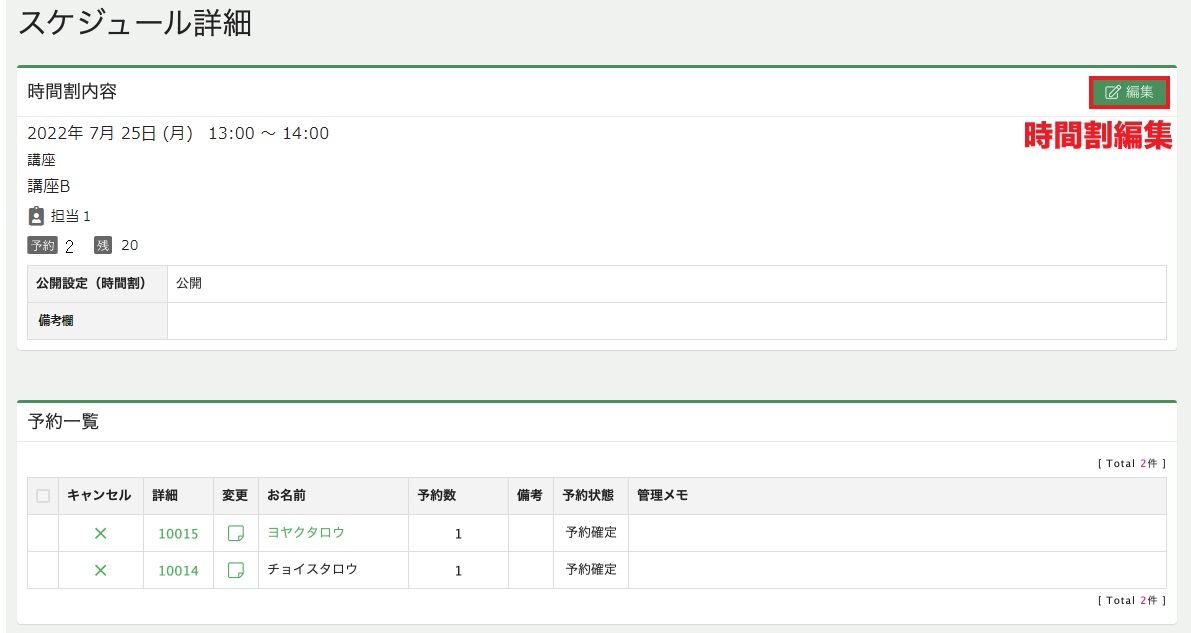Click the 公開 value in 公開設定 row
1191x633 pixels.
tap(188, 283)
